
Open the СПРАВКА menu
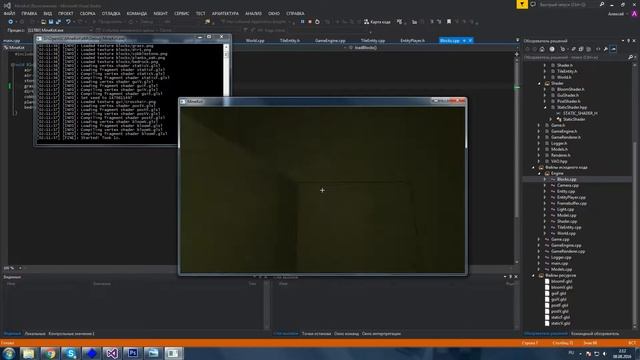[x=295, y=13]
